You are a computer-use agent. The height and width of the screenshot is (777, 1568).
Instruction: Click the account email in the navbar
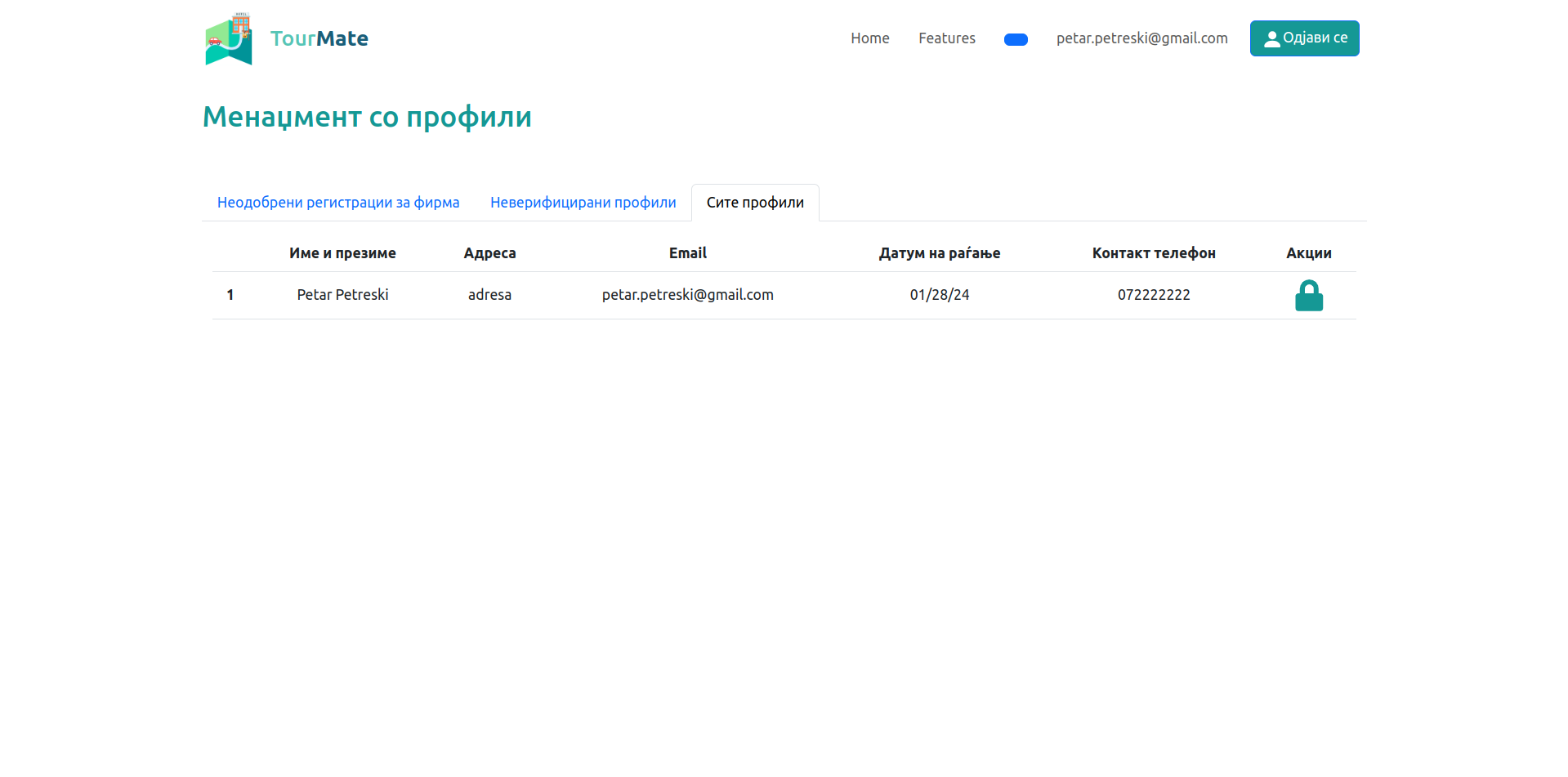point(1141,38)
